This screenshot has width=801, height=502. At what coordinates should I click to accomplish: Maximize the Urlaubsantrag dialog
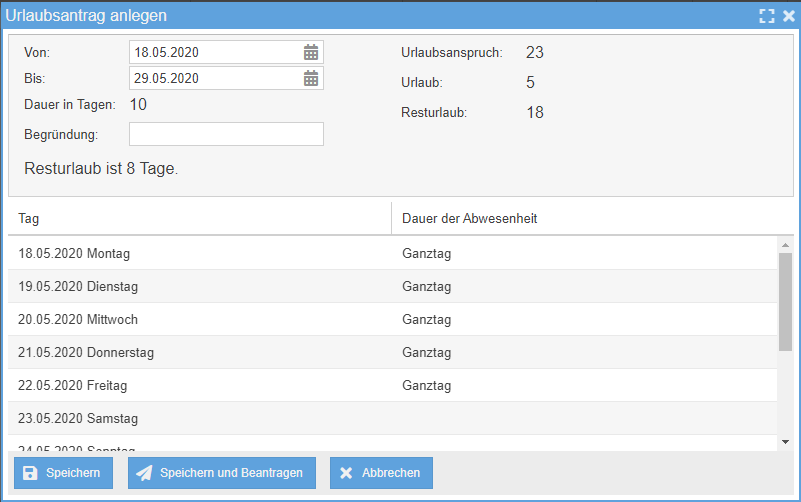tap(767, 16)
